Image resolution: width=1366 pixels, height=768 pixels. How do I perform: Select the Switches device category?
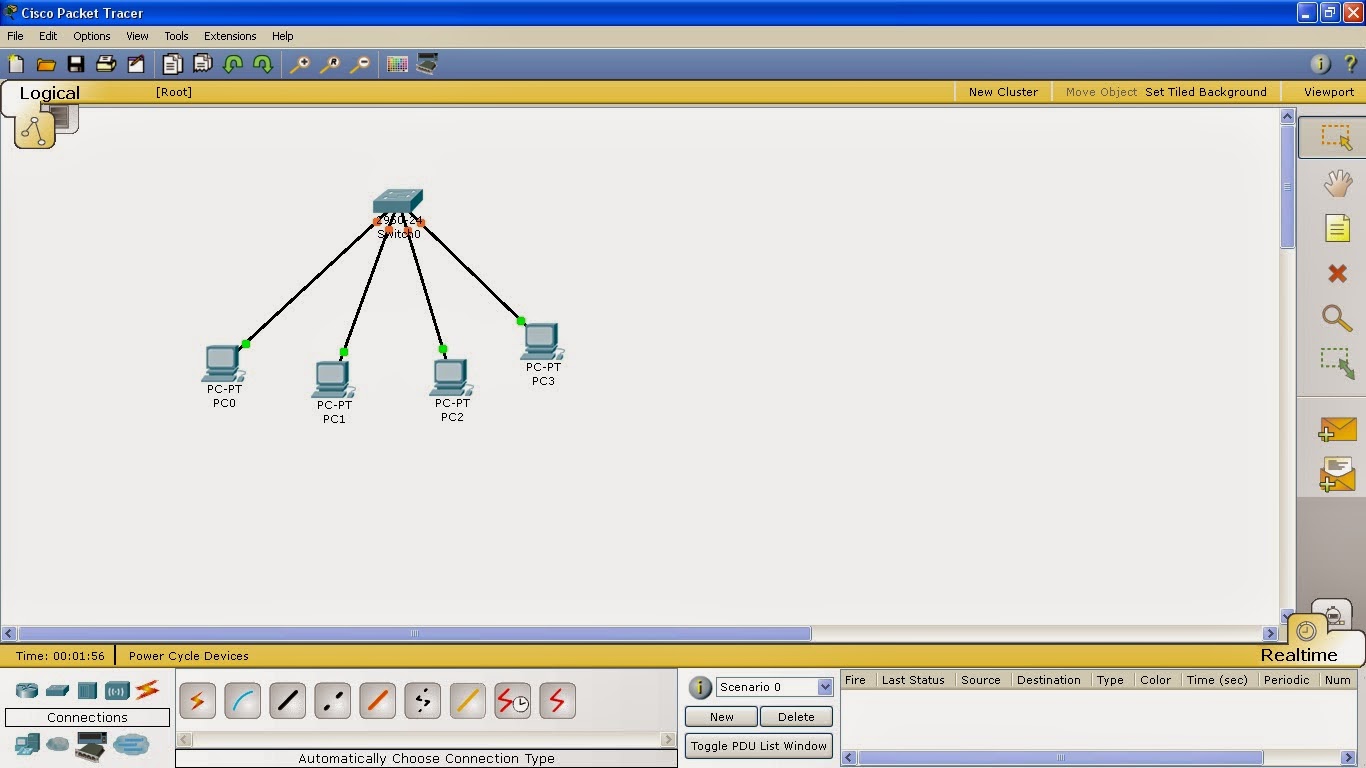(x=57, y=690)
